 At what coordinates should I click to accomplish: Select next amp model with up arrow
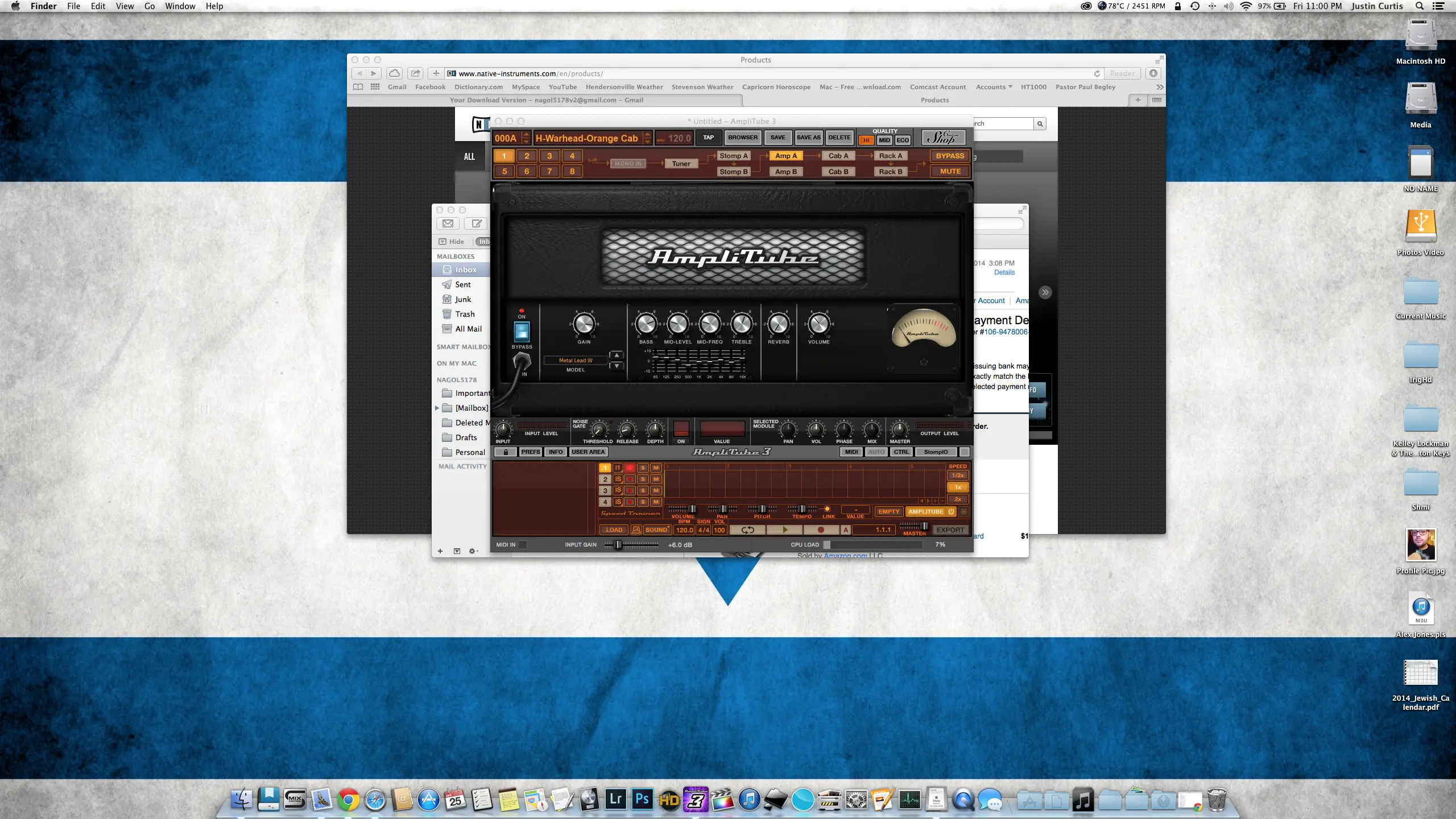tap(617, 355)
